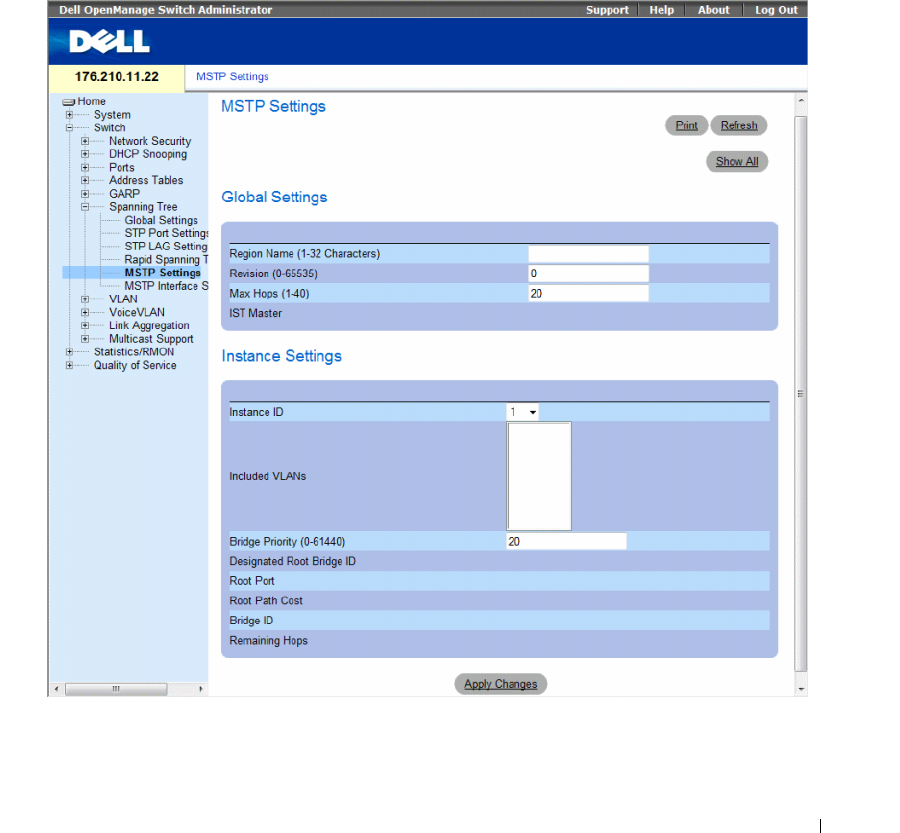Select Multicast Support tree item

coord(151,339)
